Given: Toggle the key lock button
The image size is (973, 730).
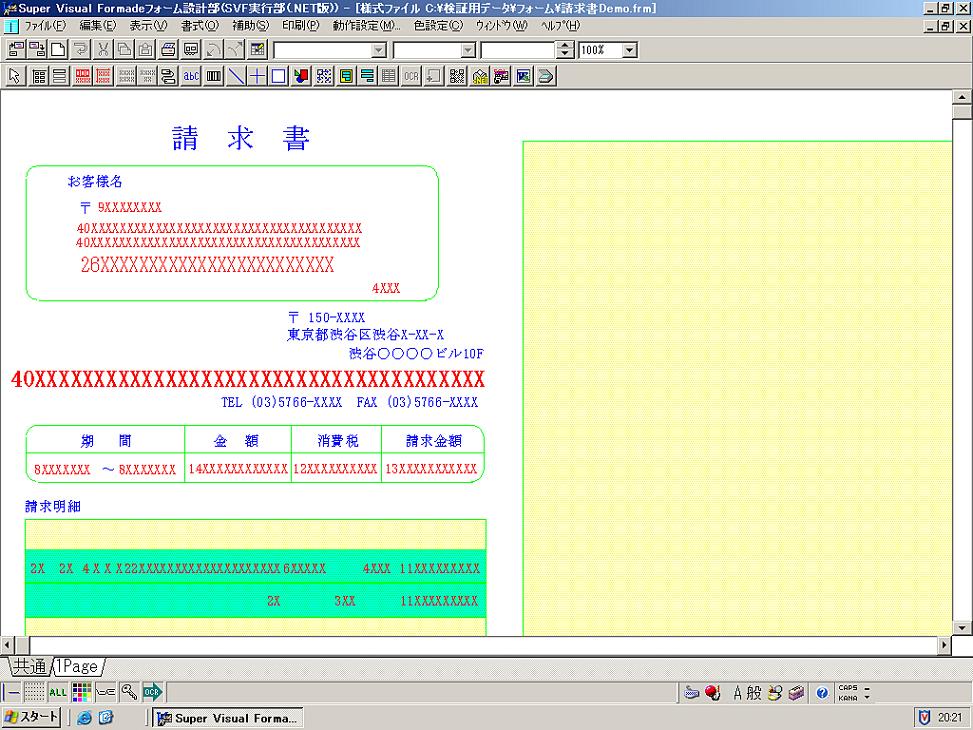Looking at the screenshot, I should point(128,691).
